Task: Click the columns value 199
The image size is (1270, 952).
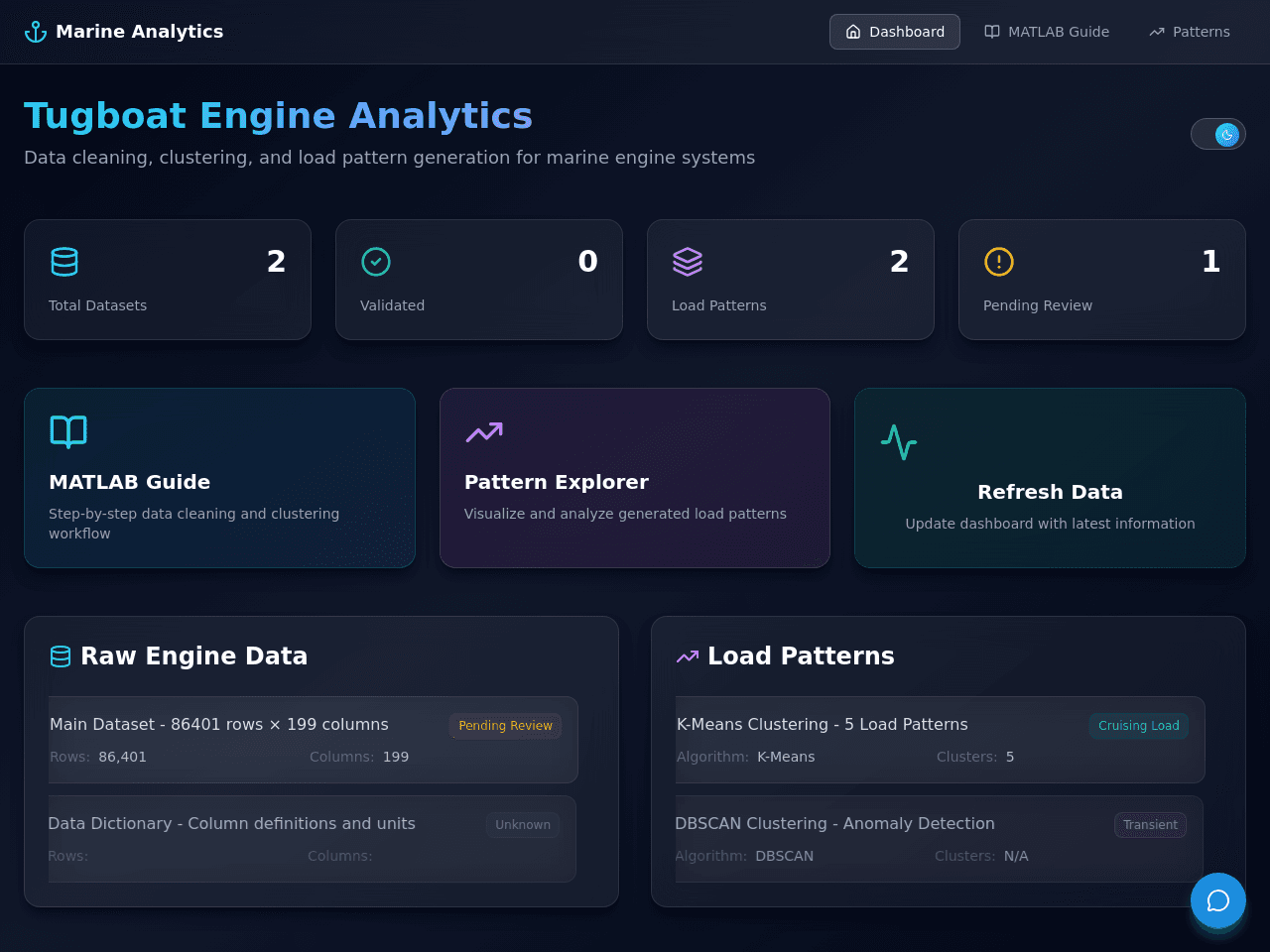Action: [x=396, y=757]
